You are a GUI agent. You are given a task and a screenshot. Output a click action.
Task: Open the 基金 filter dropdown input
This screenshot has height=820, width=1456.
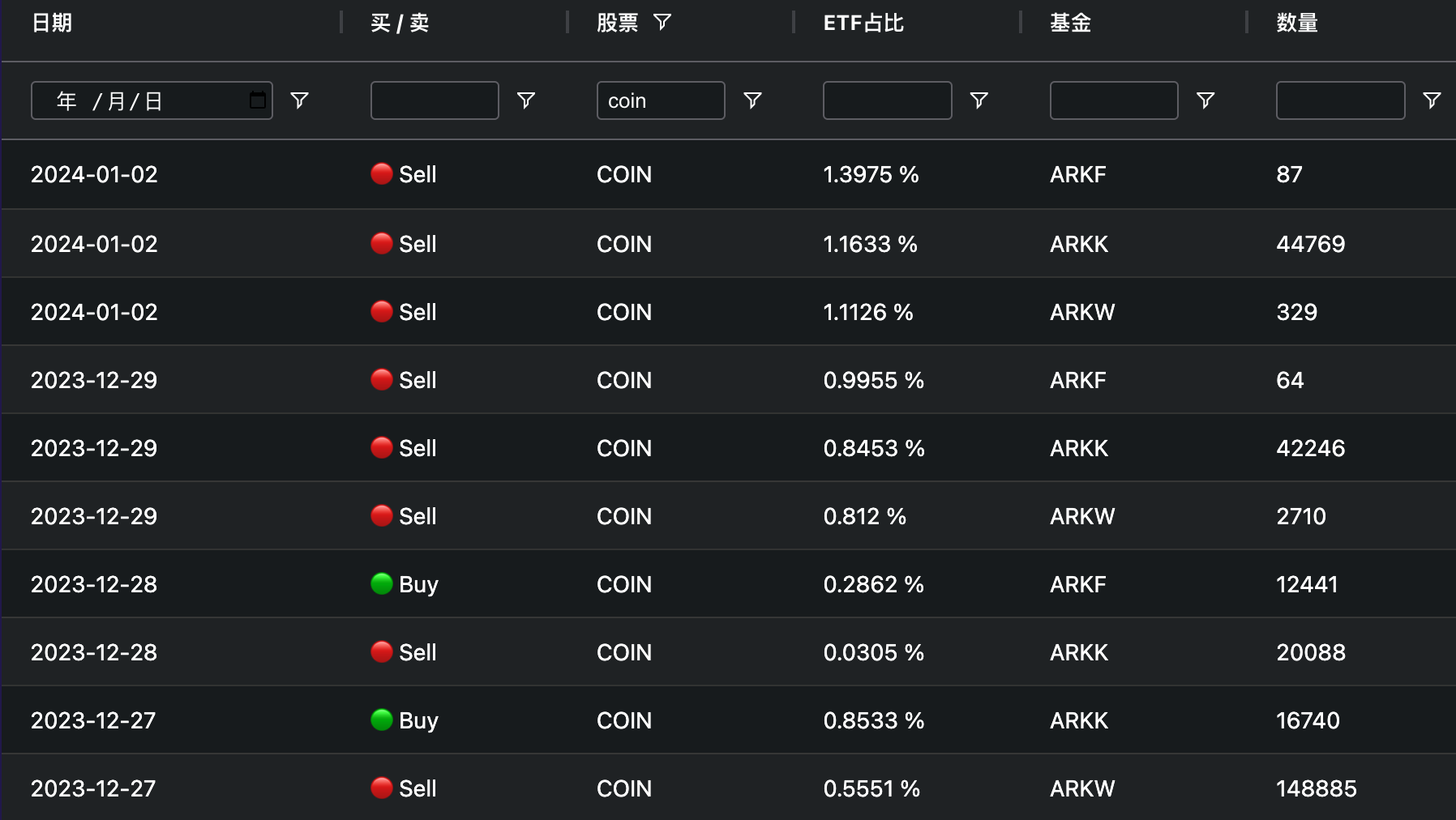pyautogui.click(x=1114, y=100)
